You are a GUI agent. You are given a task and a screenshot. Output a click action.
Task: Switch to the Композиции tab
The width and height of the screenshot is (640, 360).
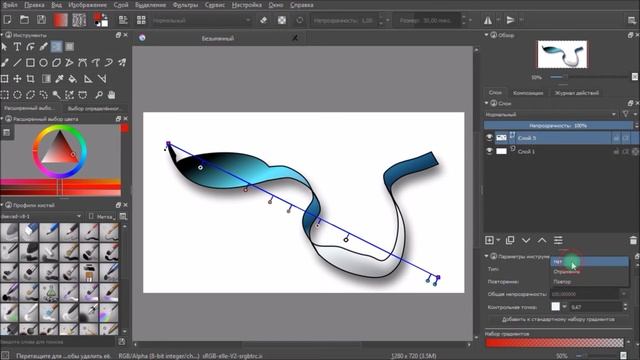(x=528, y=93)
